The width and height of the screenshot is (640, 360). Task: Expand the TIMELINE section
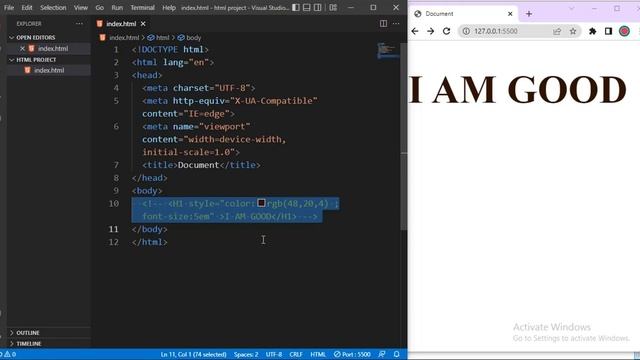29,344
